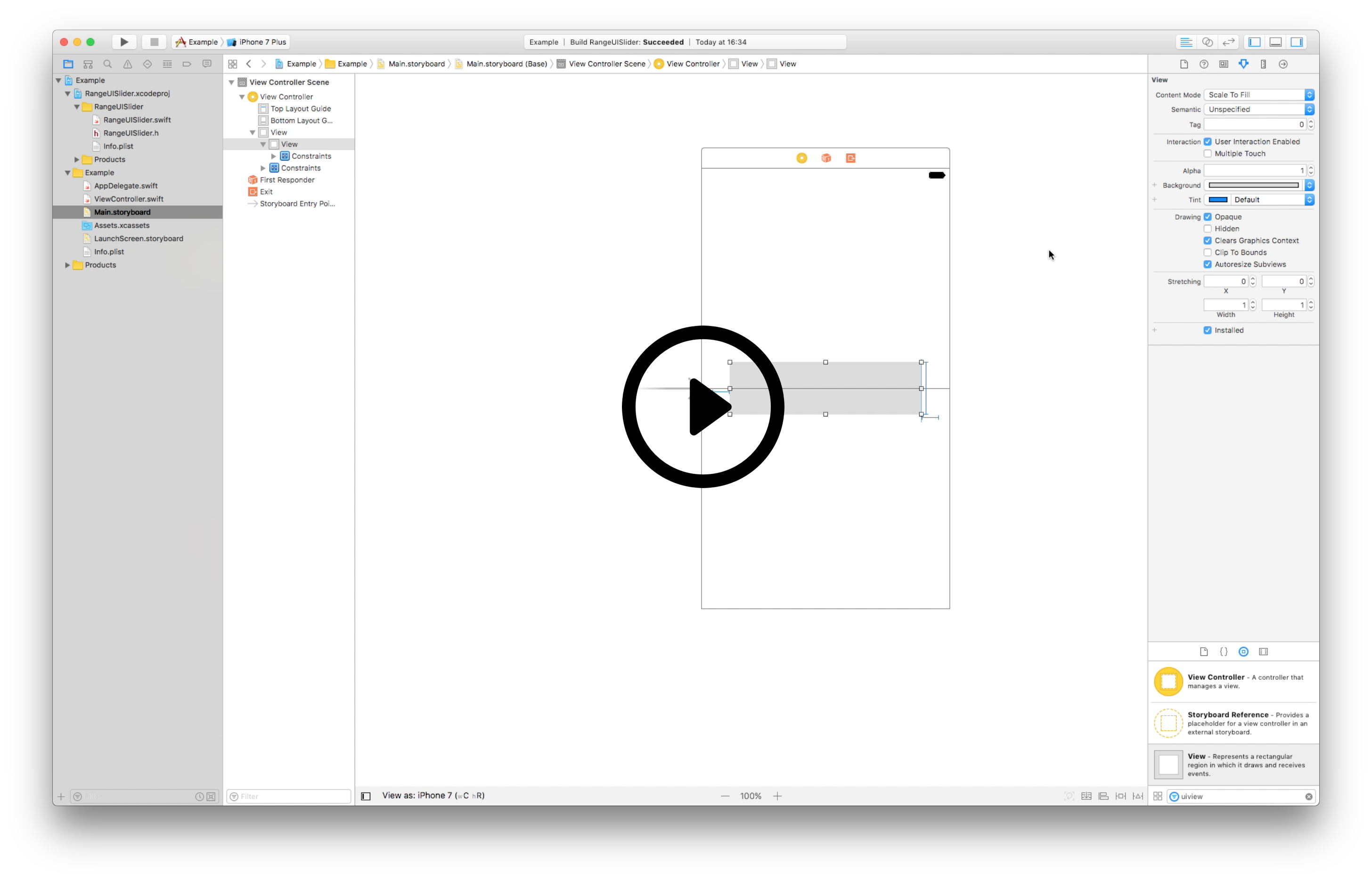Viewport: 1372px width, 881px height.
Task: Click the Stop button in toolbar
Action: [154, 42]
